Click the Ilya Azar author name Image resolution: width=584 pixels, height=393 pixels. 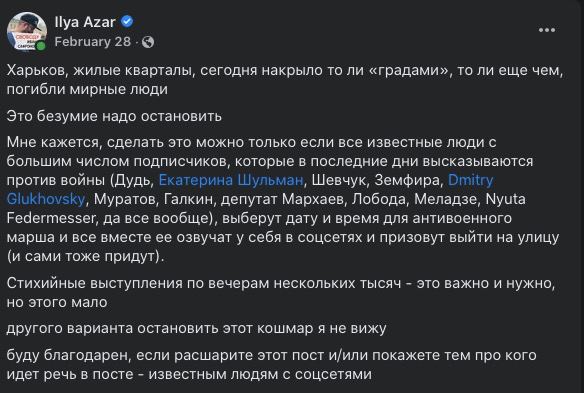tap(85, 22)
